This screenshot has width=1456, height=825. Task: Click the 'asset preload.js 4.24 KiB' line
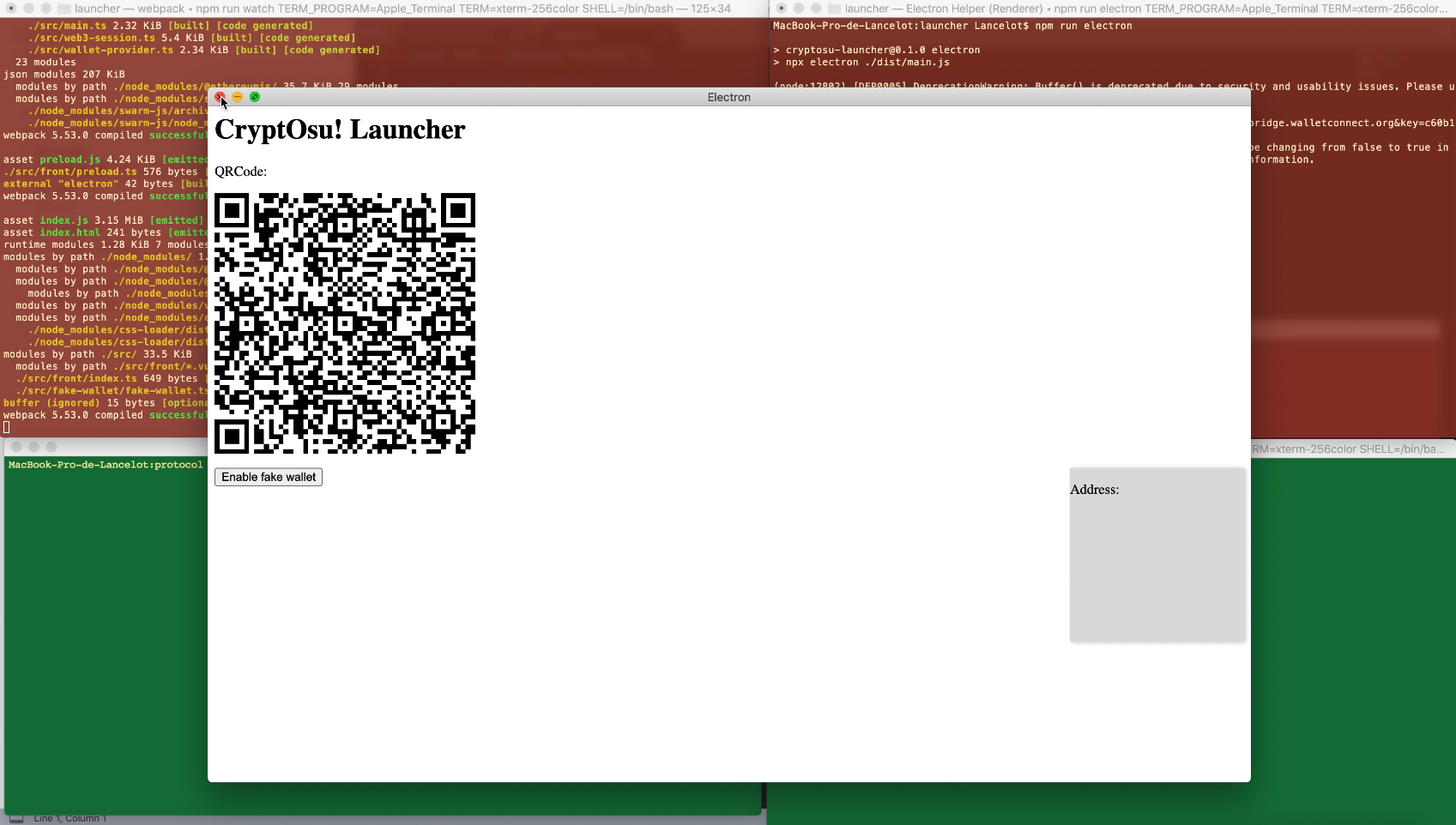pyautogui.click(x=105, y=160)
